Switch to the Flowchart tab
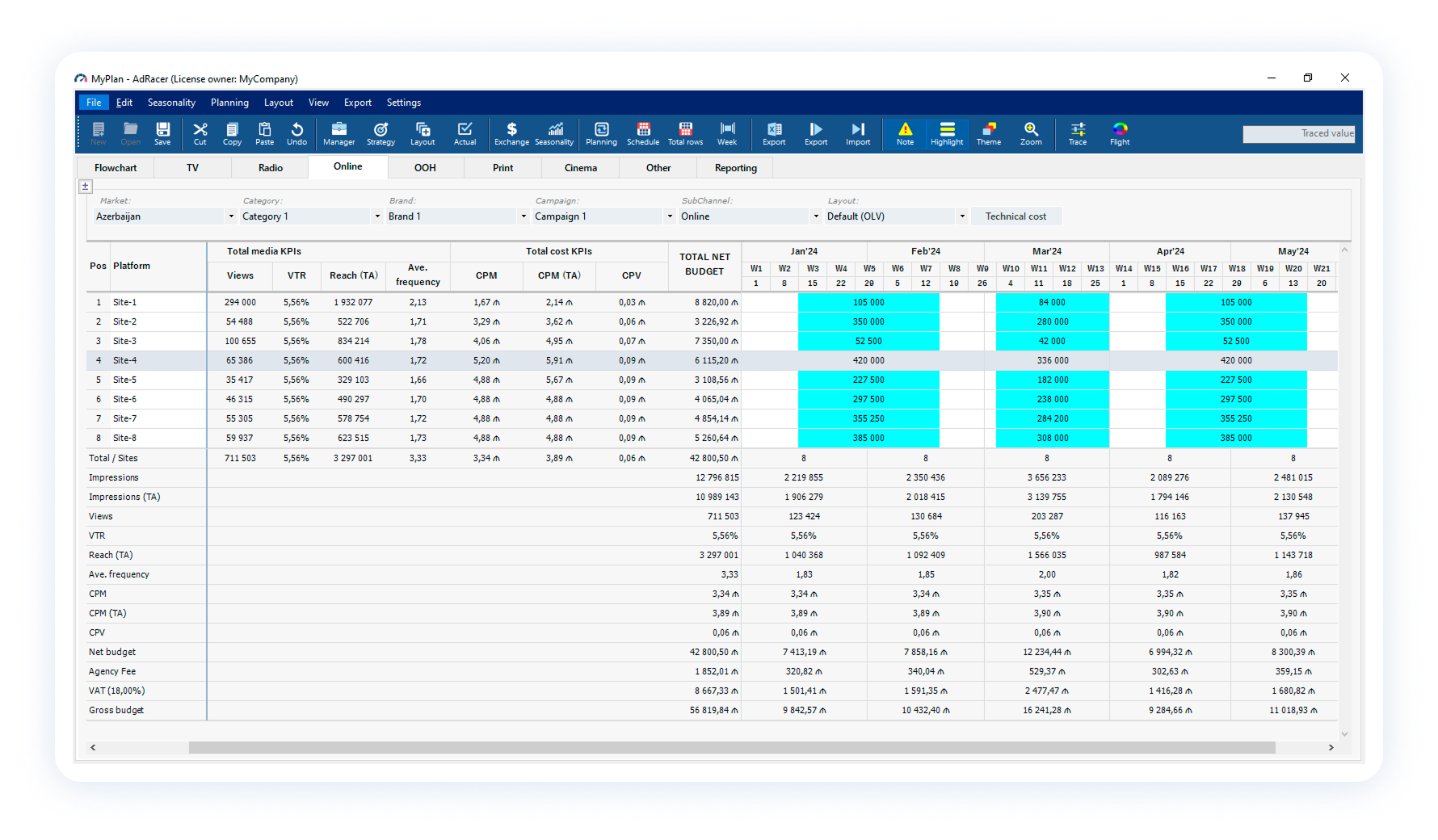This screenshot has height=840, width=1438. click(116, 168)
